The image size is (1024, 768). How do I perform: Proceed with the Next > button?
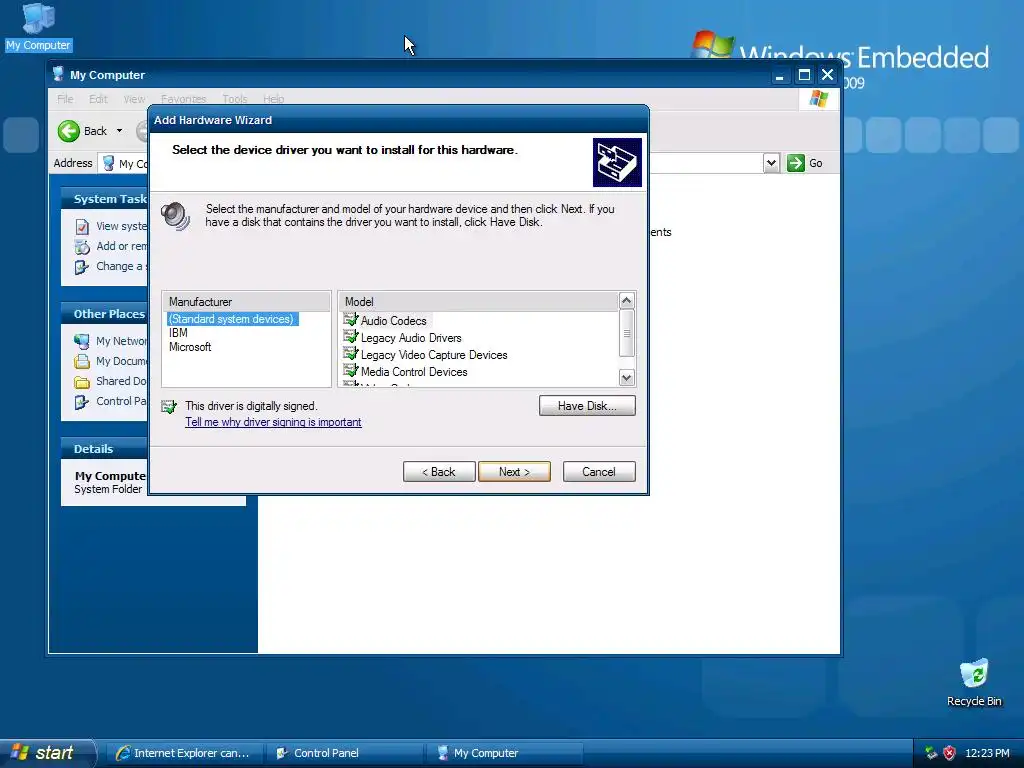coord(515,472)
